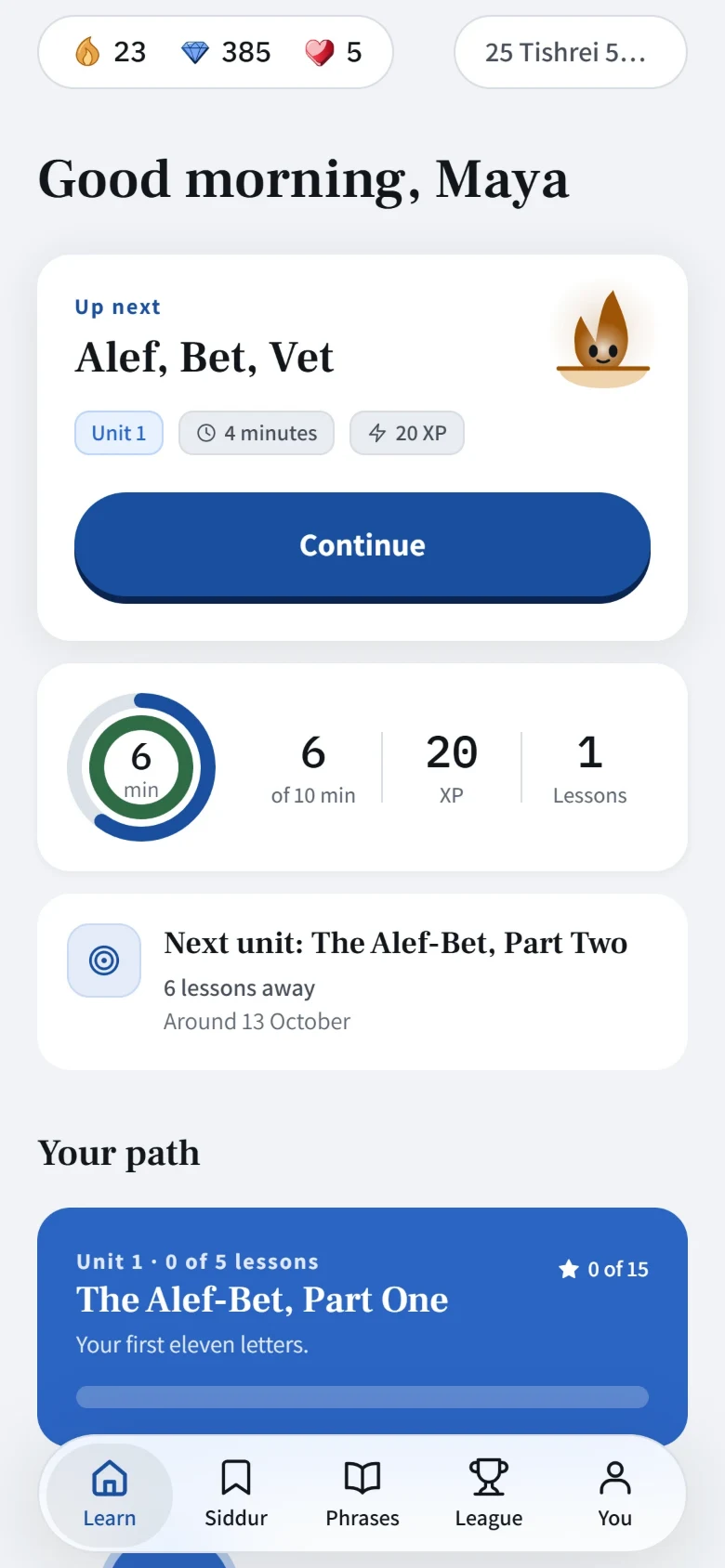Screen dimensions: 725x1568
Task: Click the Continue button
Action: tap(362, 546)
